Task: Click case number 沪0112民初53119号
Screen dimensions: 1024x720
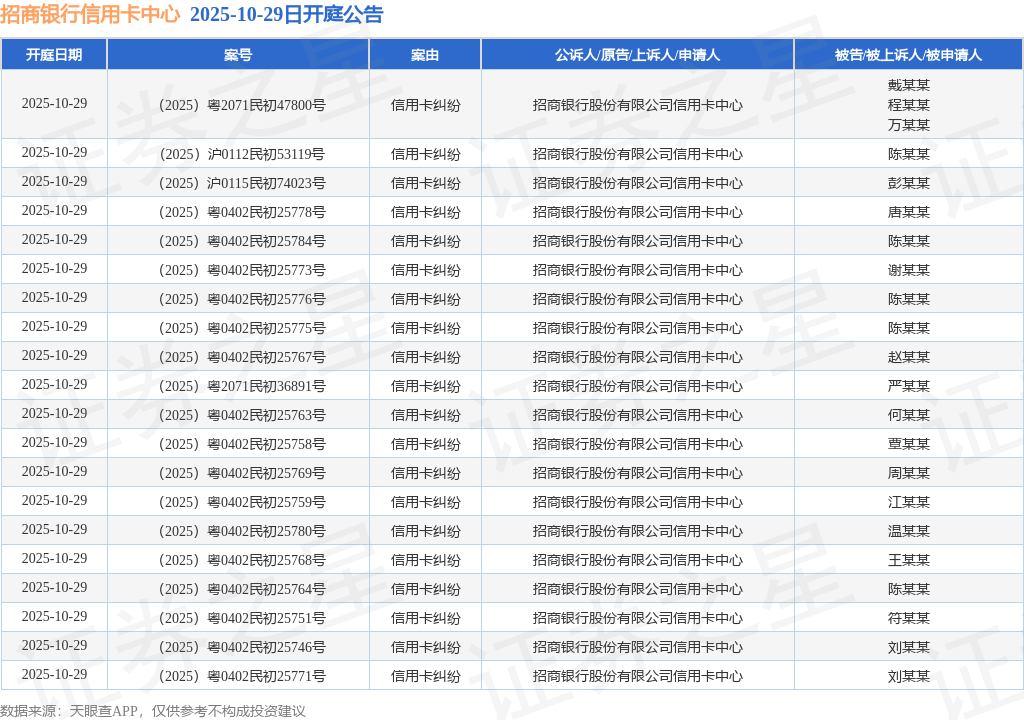Action: 266,154
